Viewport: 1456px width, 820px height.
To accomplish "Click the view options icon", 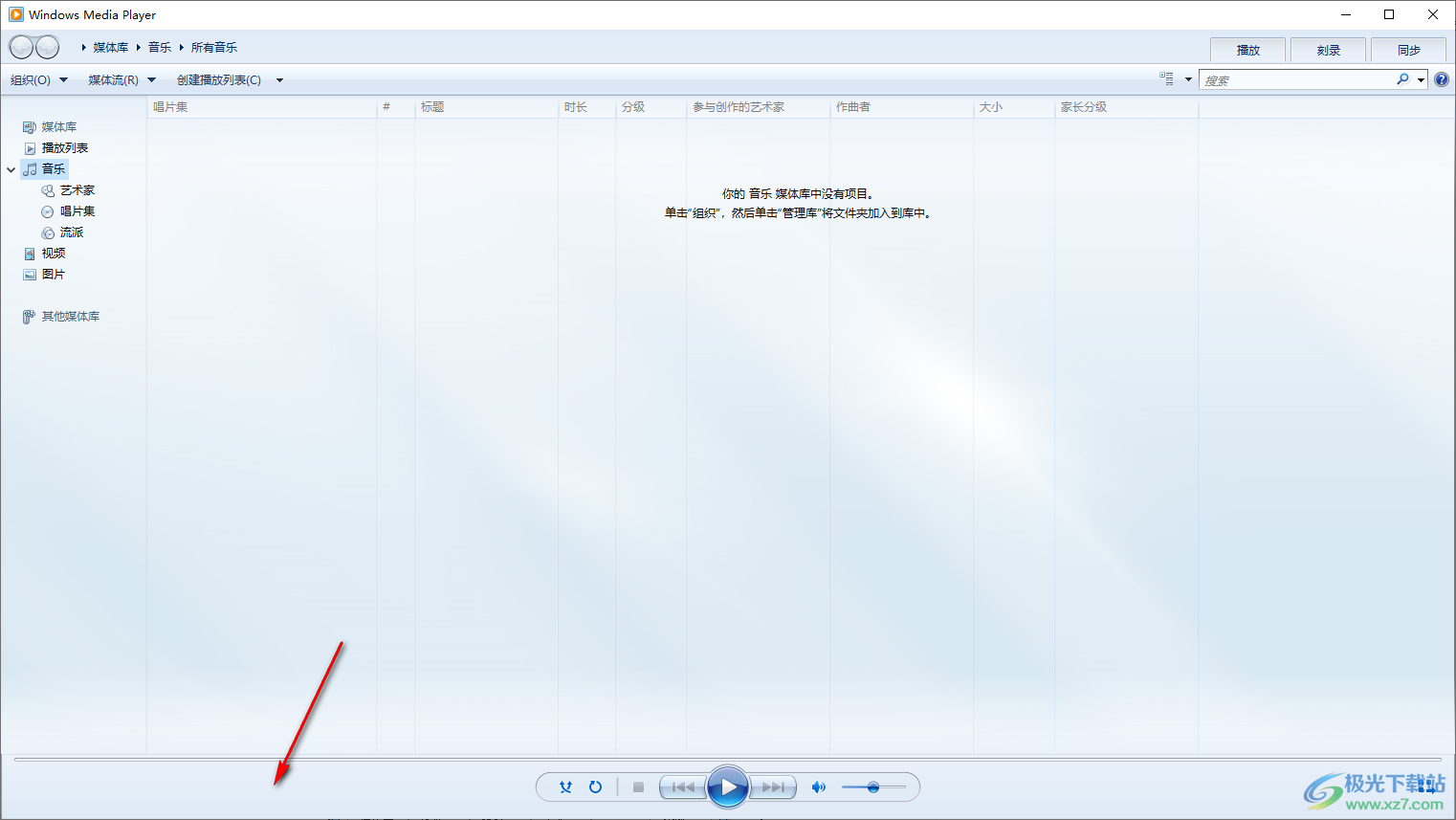I will coord(1167,79).
